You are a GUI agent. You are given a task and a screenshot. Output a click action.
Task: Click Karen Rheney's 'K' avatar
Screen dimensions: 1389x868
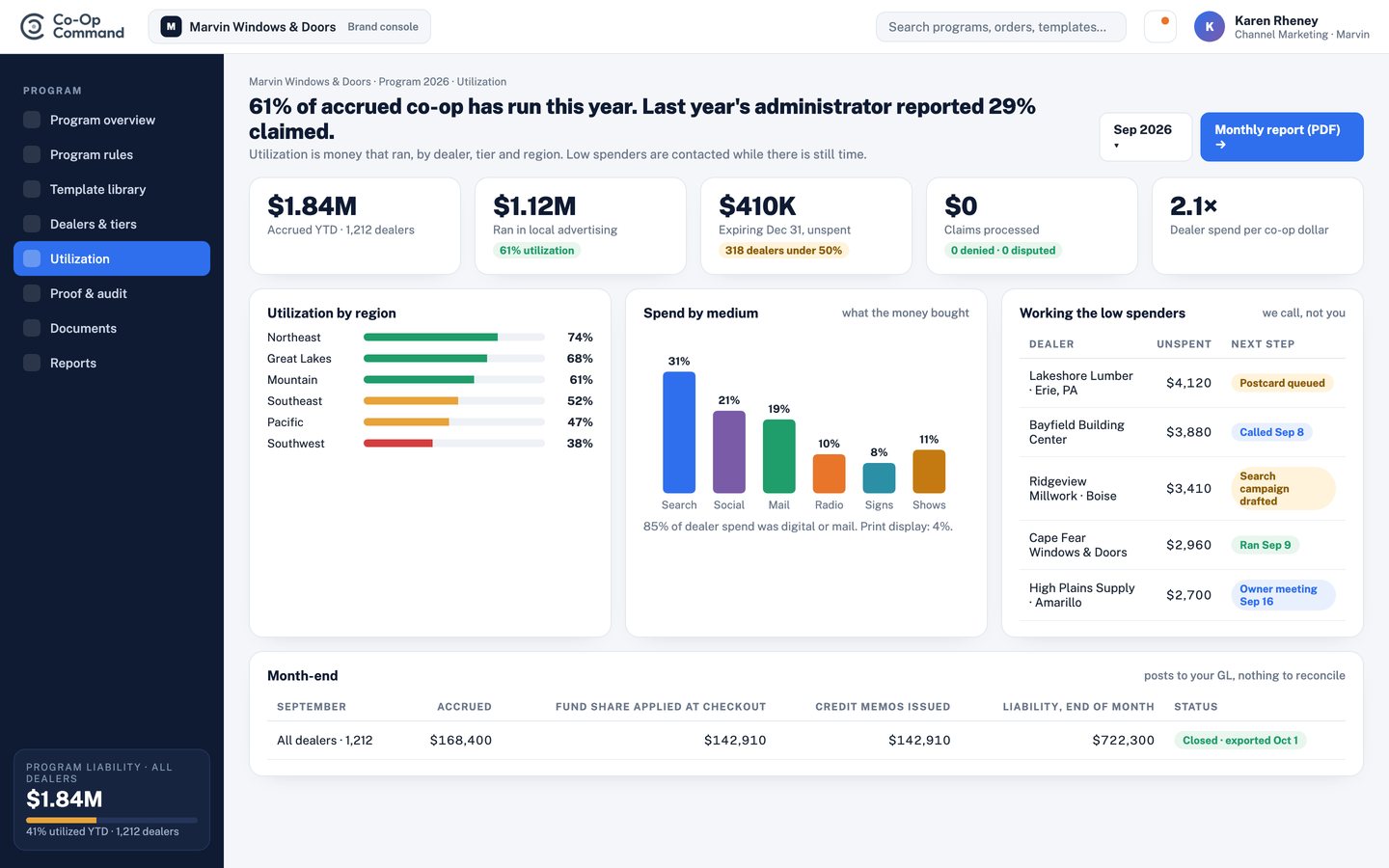click(x=1210, y=27)
